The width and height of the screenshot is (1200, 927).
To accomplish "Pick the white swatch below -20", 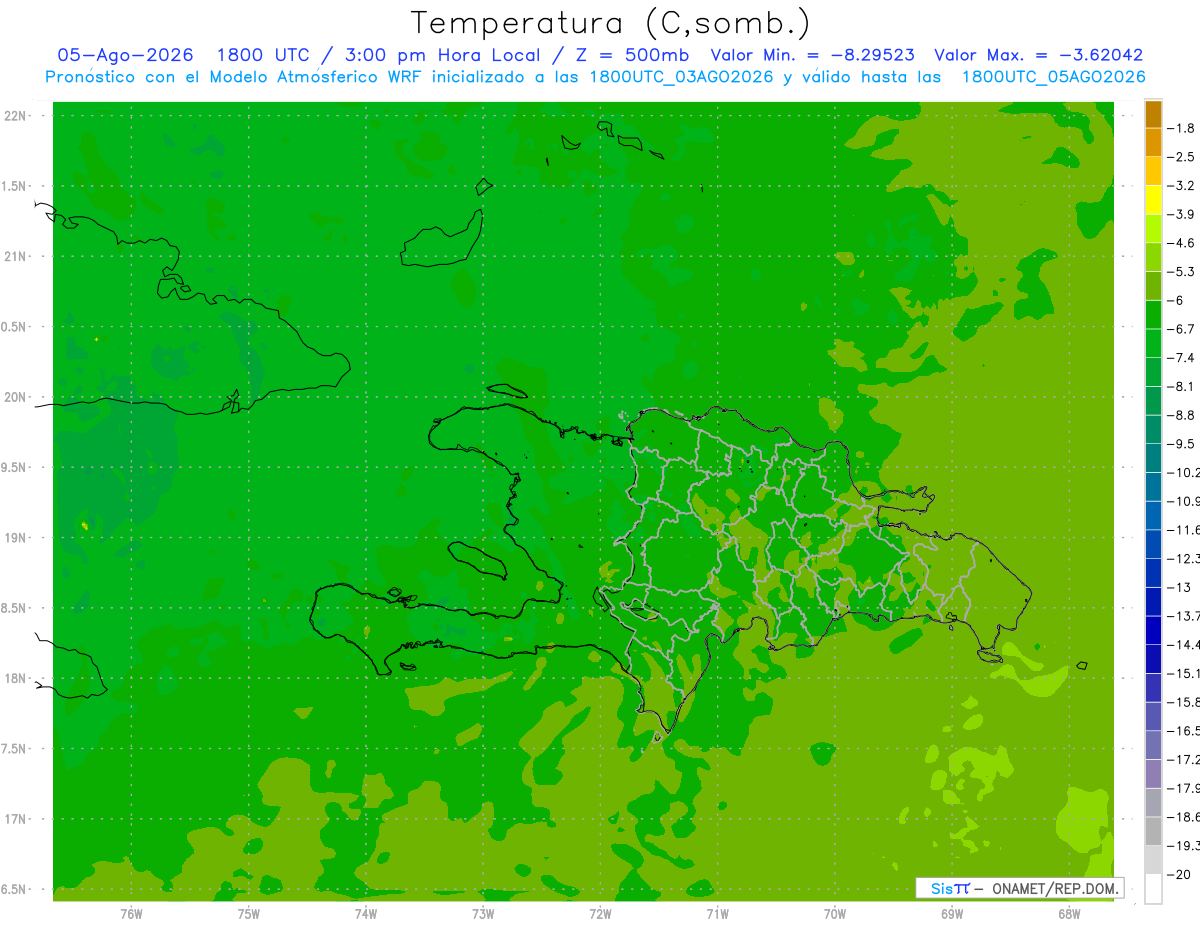I will tap(1153, 889).
